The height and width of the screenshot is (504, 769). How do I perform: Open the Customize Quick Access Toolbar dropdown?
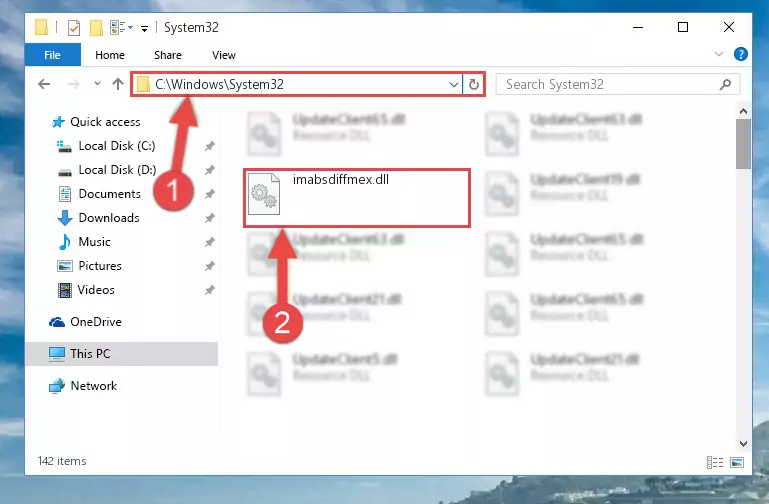pyautogui.click(x=144, y=28)
